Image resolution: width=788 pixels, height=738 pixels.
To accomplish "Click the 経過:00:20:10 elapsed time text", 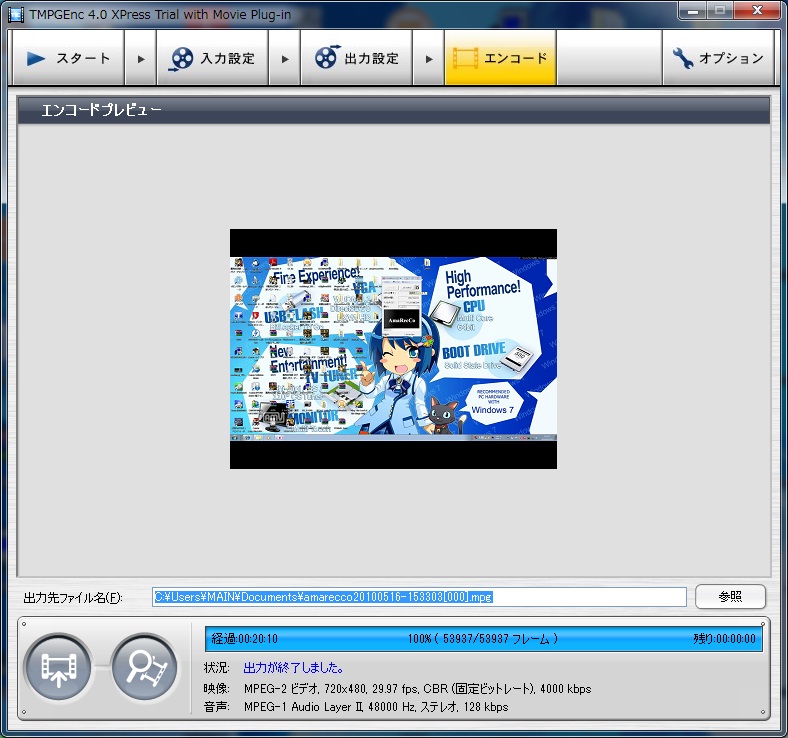I will click(x=244, y=639).
